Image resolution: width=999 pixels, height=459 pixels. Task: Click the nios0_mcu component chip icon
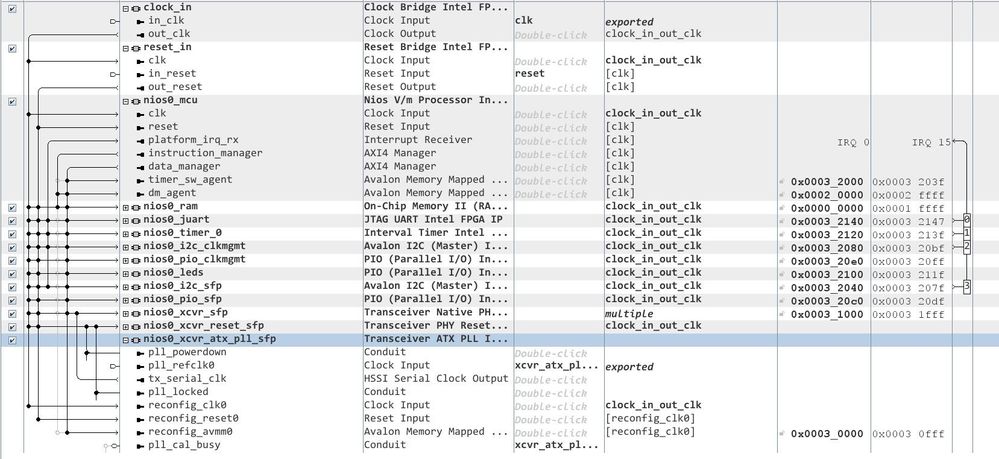(x=135, y=100)
